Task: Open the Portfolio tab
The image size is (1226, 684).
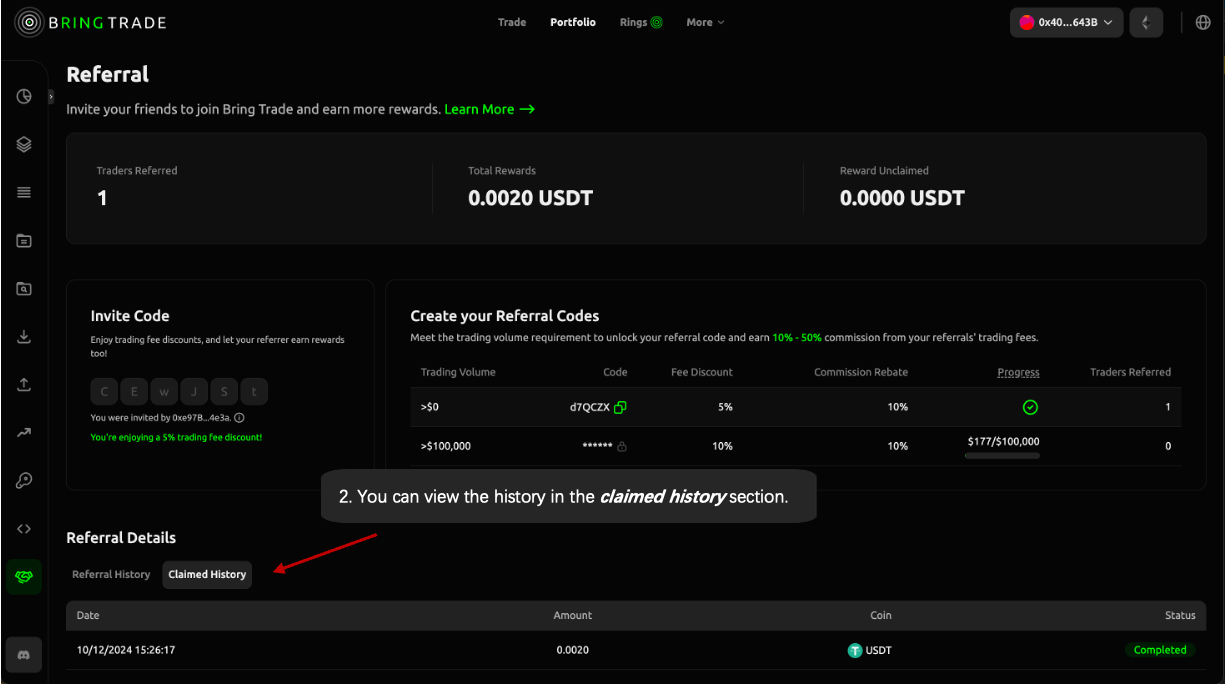Action: pyautogui.click(x=573, y=22)
